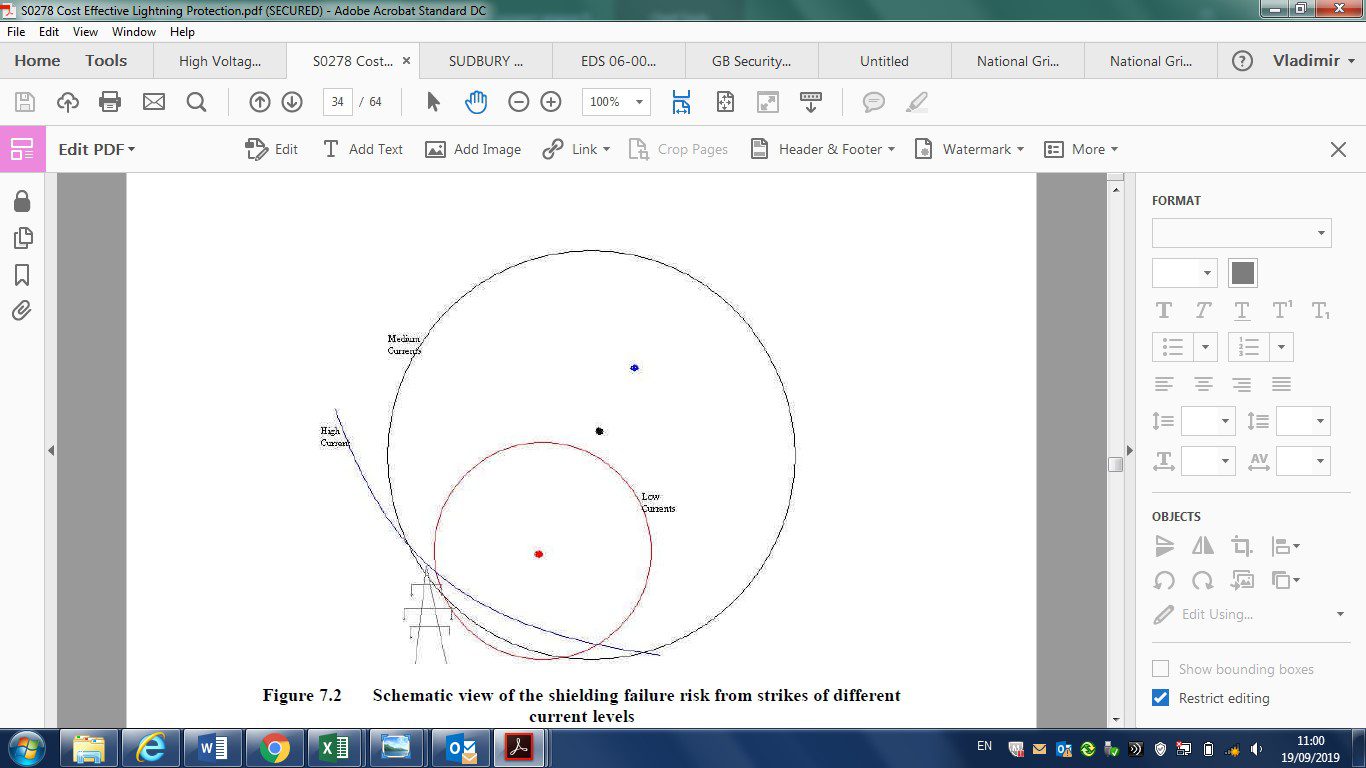Open the font name dropdown in Format panel
This screenshot has width=1366, height=768.
click(x=1241, y=233)
